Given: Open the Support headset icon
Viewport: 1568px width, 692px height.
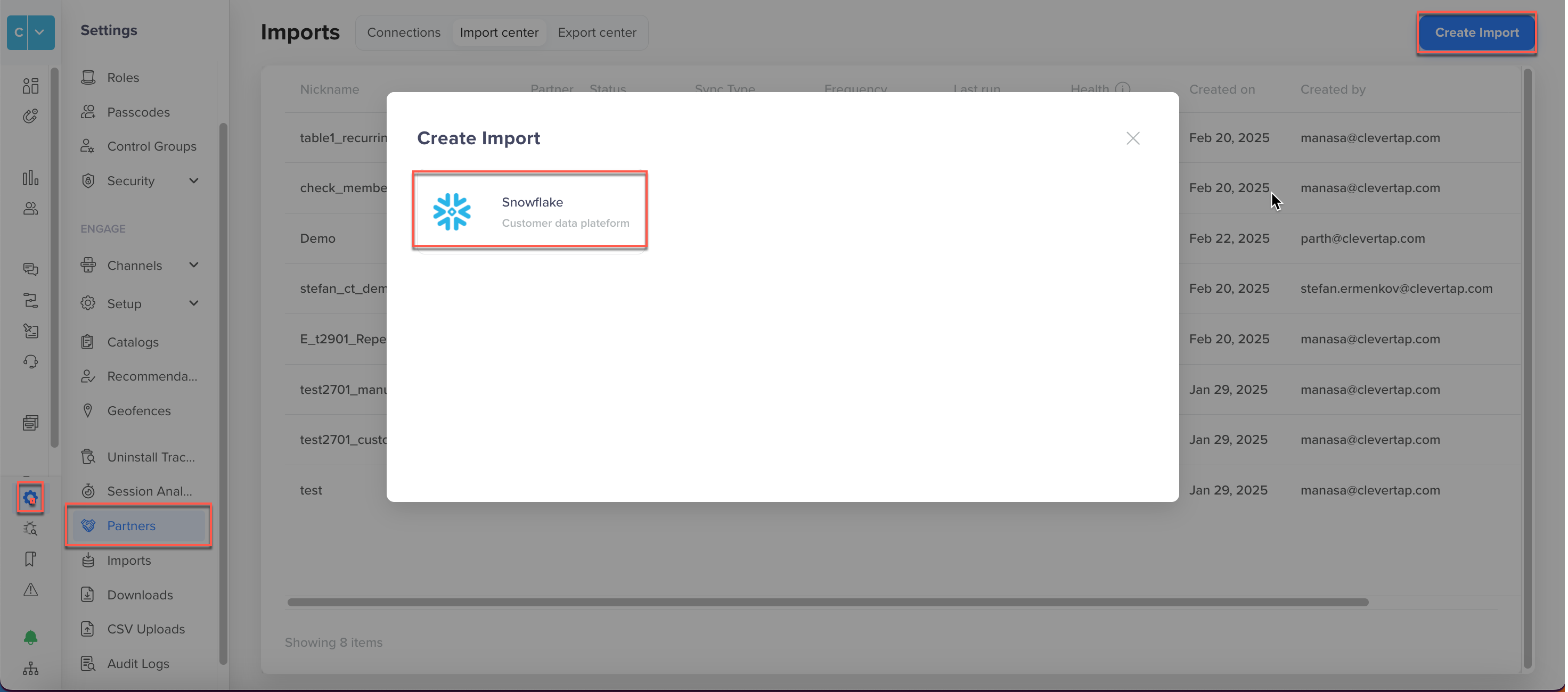Looking at the screenshot, I should tap(30, 361).
